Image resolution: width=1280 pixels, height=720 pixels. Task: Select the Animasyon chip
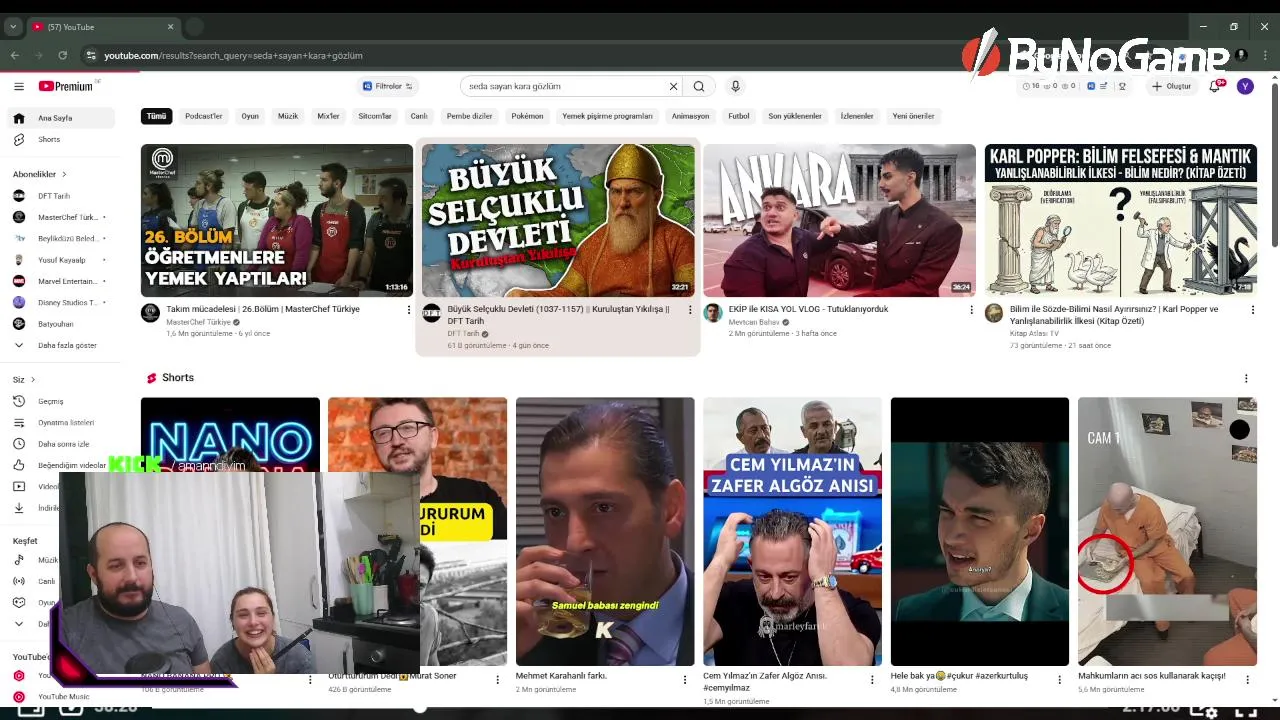[690, 116]
